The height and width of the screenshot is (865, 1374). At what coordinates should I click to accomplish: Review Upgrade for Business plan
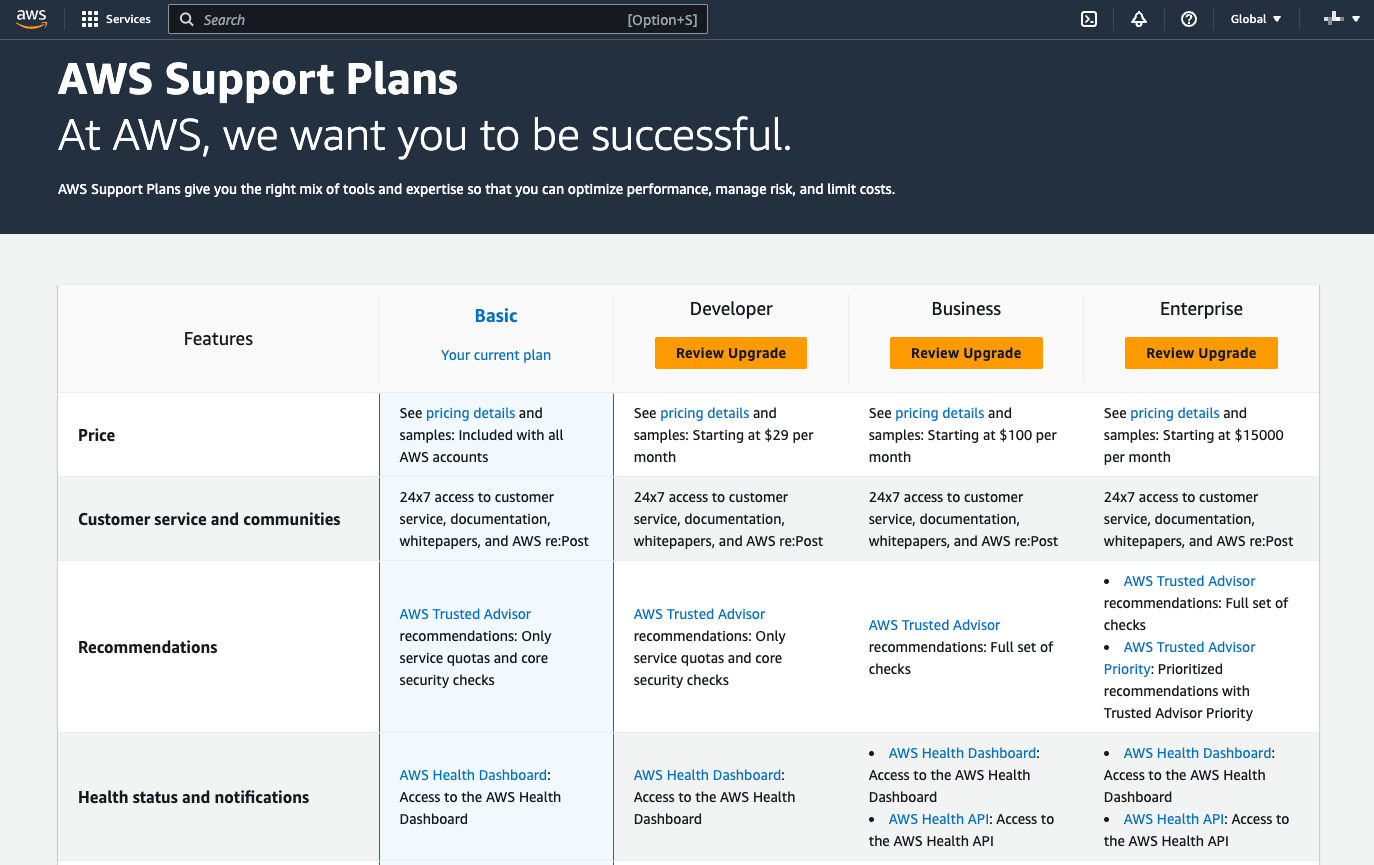[x=966, y=353]
